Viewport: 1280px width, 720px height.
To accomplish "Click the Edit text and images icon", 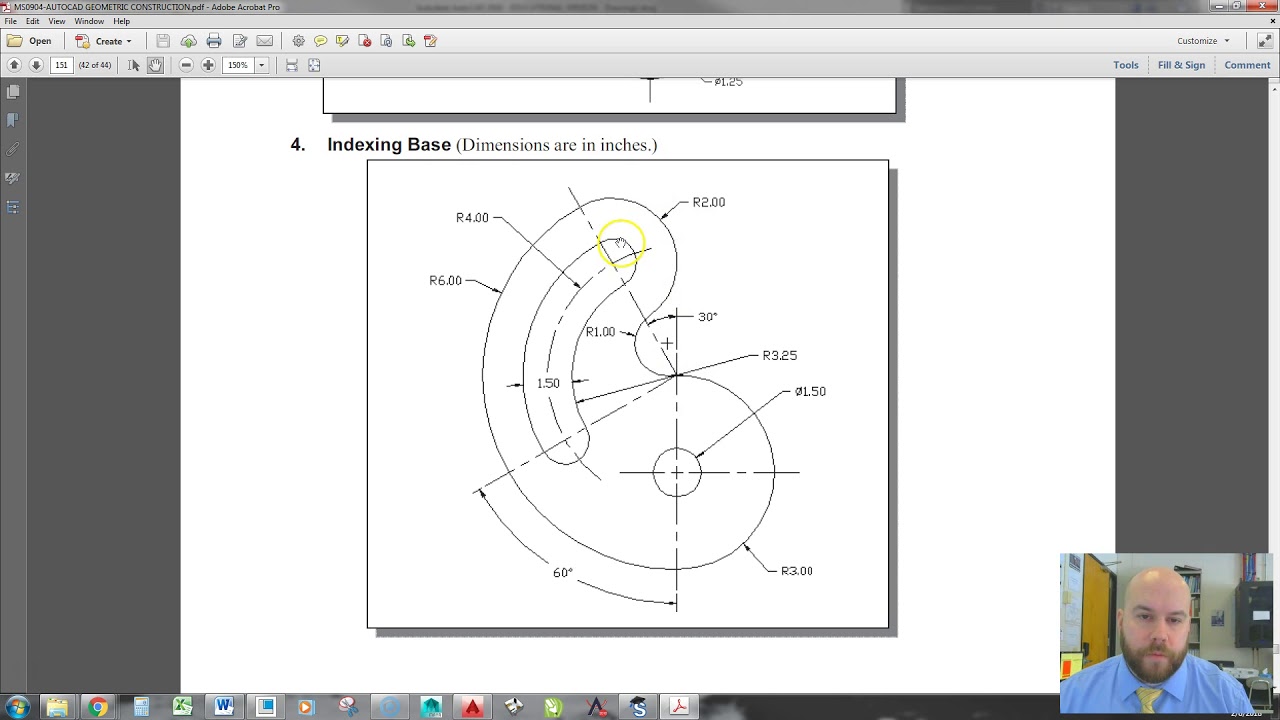I will 240,41.
